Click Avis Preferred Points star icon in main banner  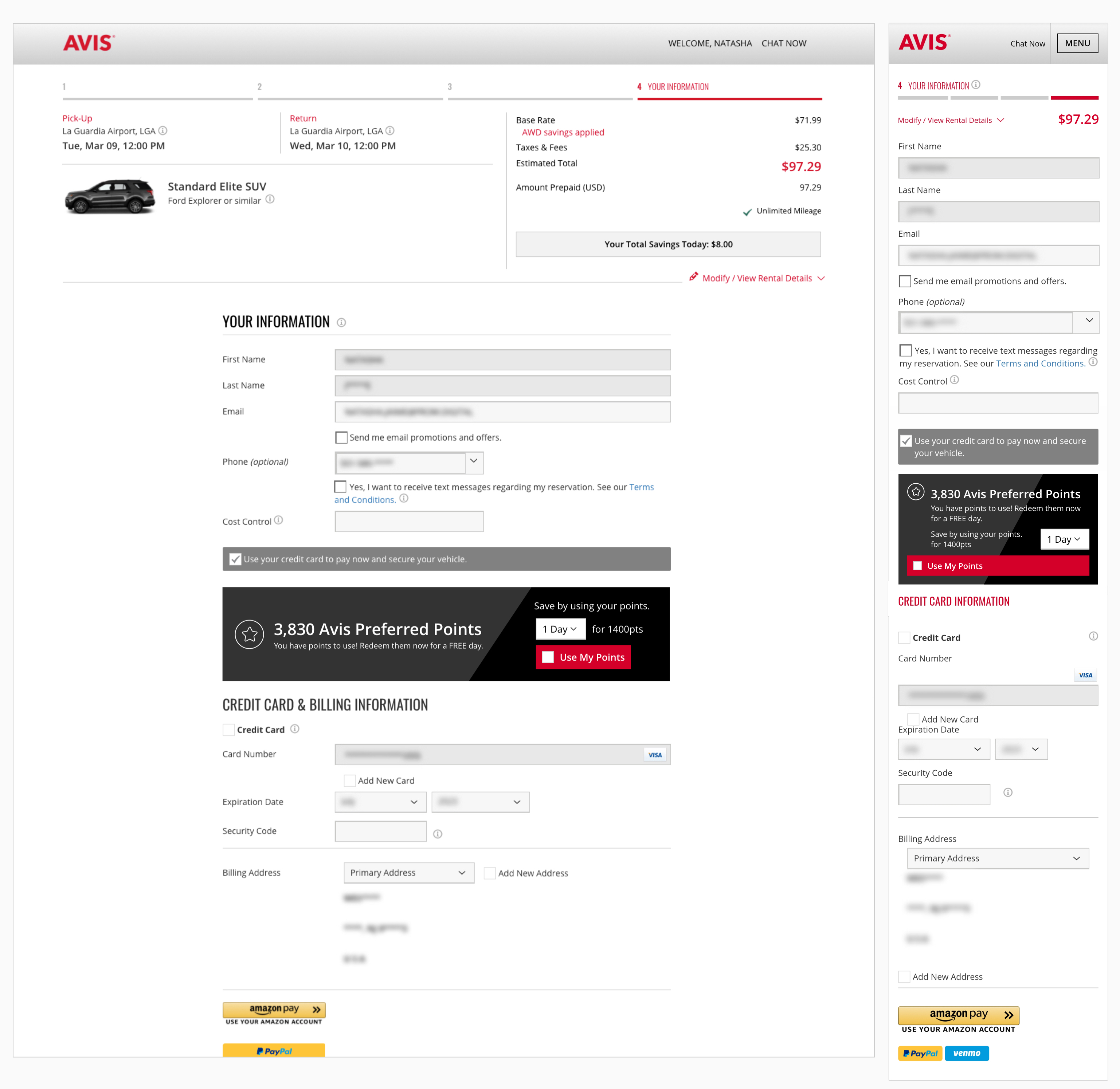(x=250, y=634)
